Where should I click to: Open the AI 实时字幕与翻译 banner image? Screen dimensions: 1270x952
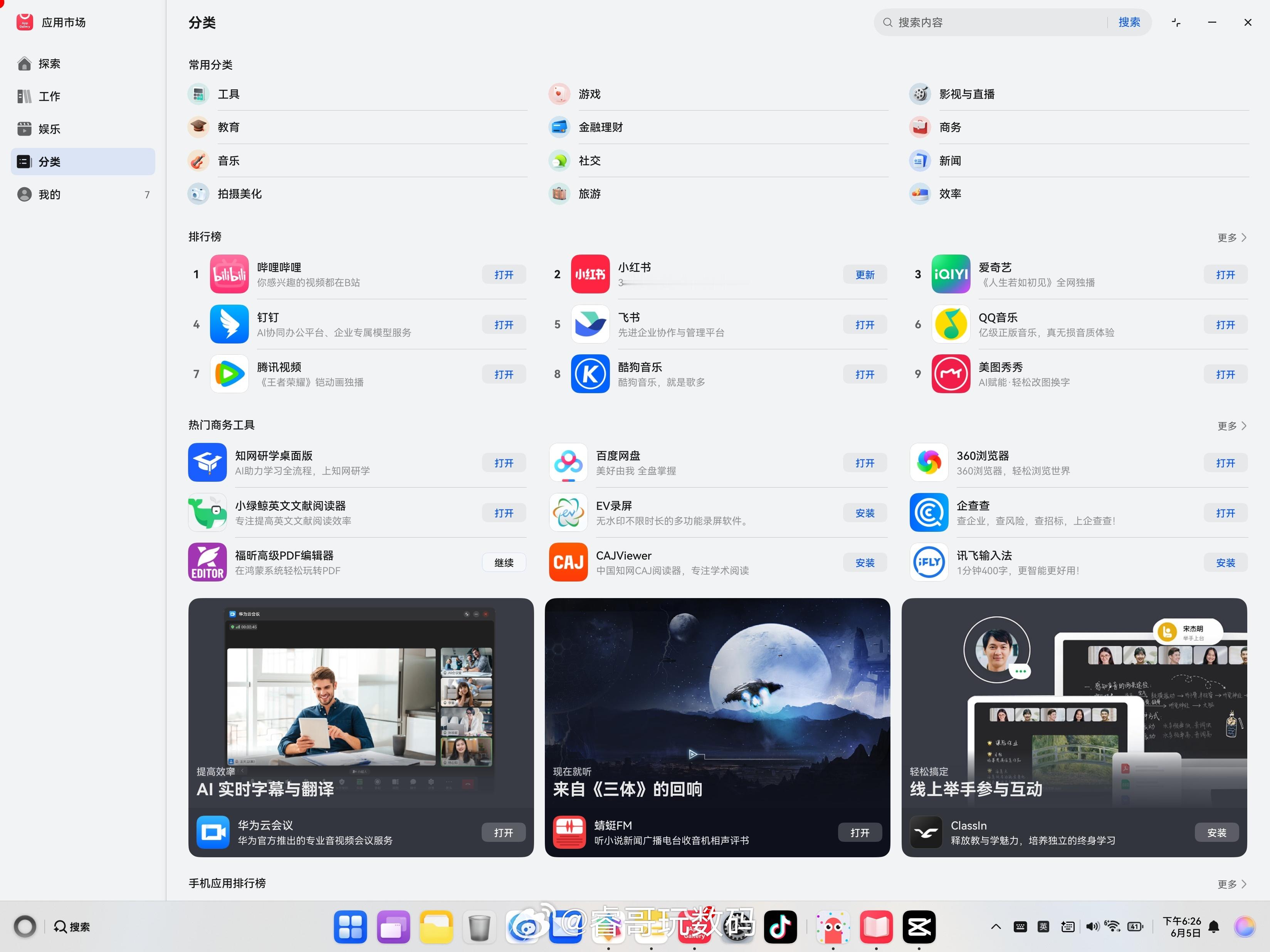pos(361,703)
